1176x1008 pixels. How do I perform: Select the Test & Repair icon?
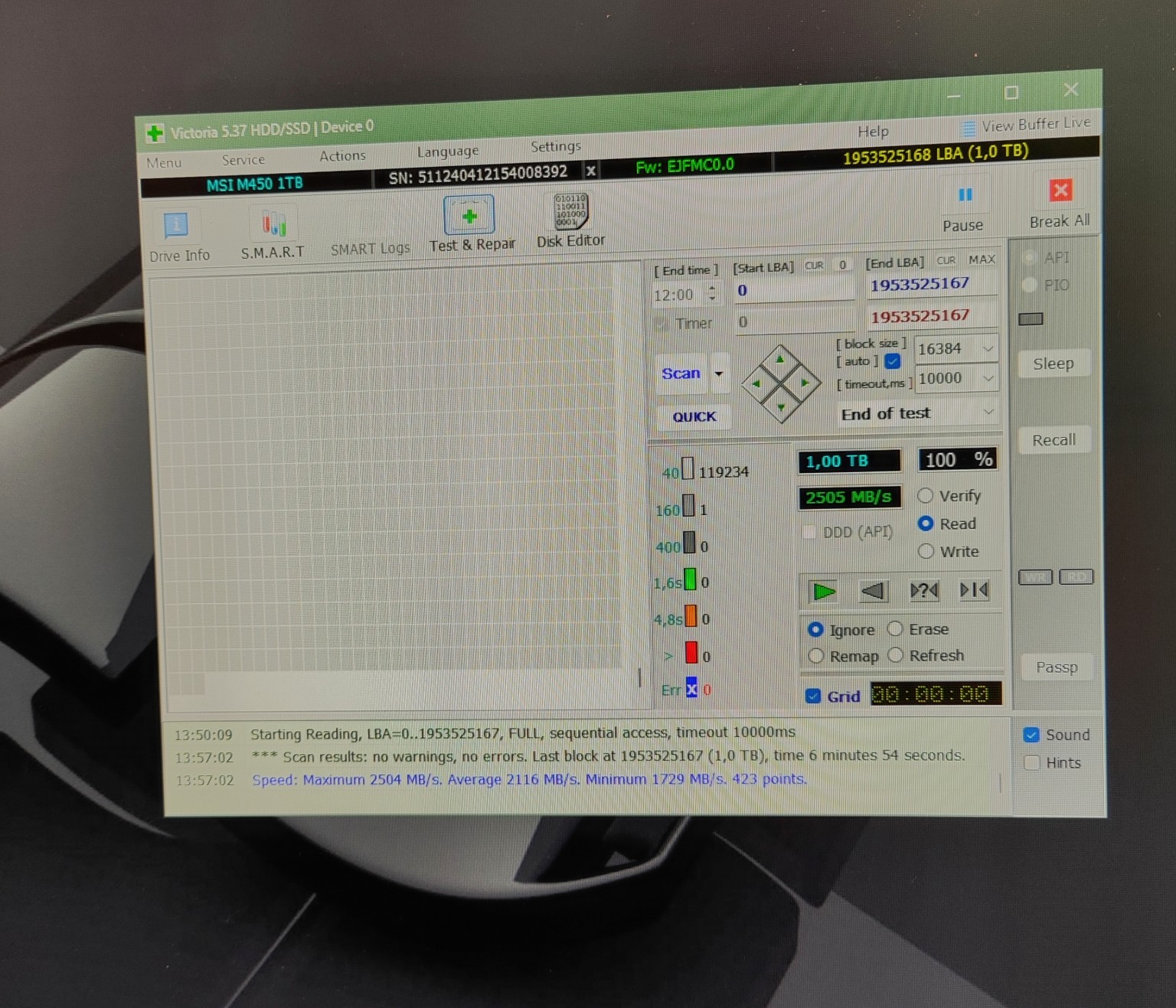pyautogui.click(x=469, y=215)
